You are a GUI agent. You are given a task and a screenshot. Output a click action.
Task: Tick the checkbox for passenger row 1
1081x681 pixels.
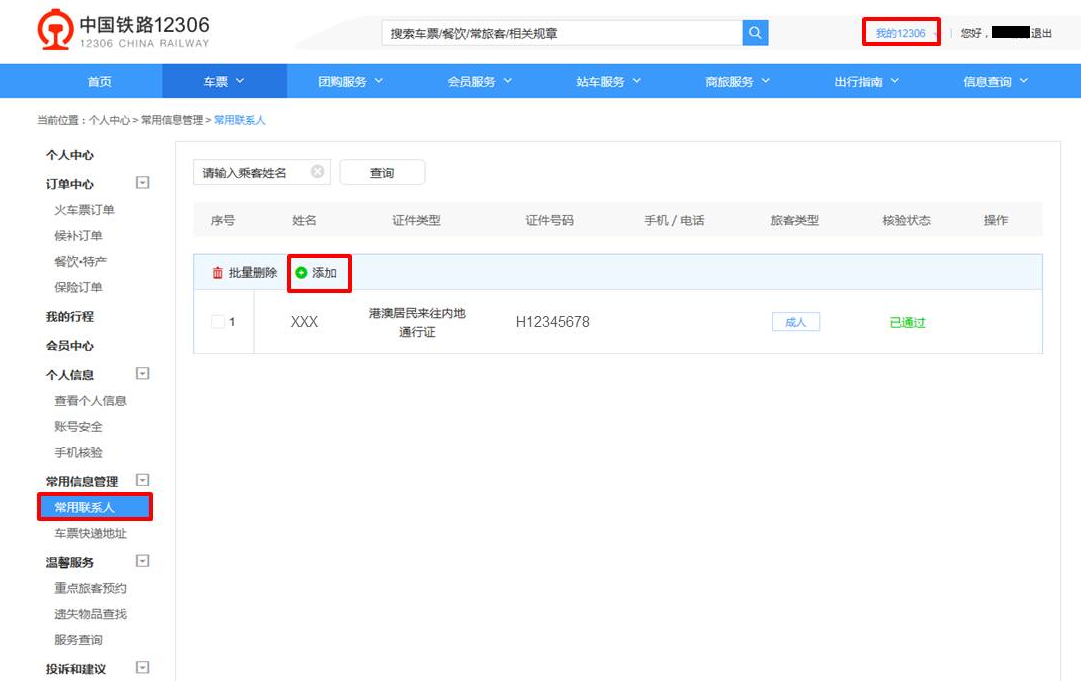click(x=218, y=322)
